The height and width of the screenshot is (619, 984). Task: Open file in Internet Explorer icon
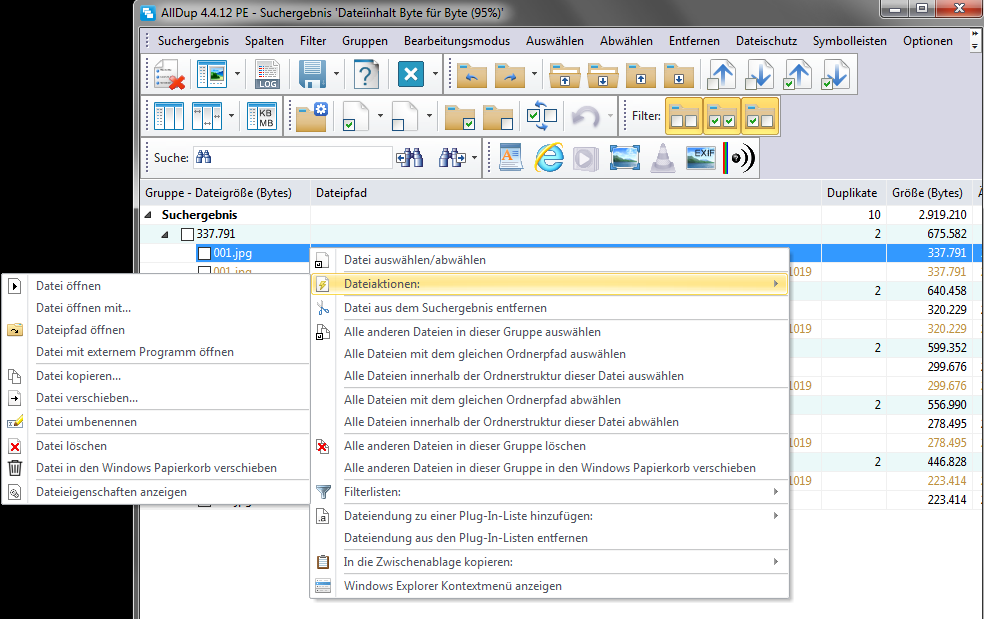tap(549, 158)
